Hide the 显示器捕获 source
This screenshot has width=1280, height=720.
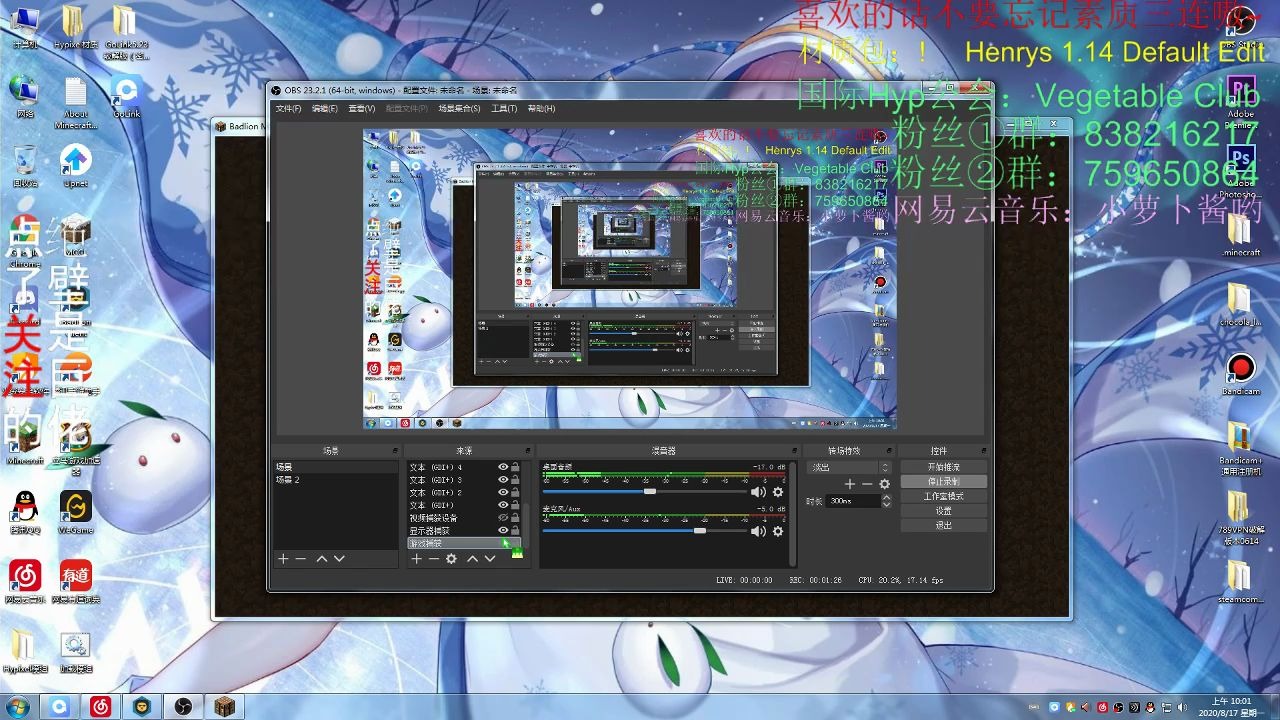[x=503, y=531]
